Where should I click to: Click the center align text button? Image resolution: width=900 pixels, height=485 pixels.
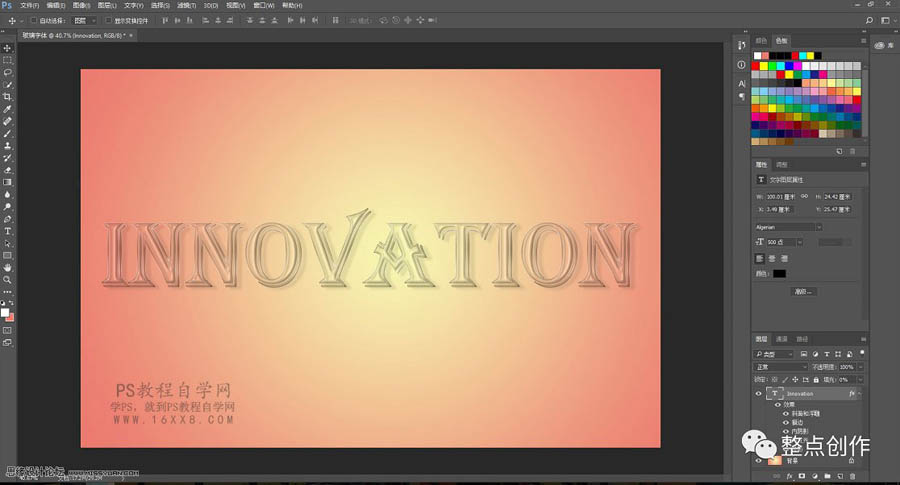point(772,259)
